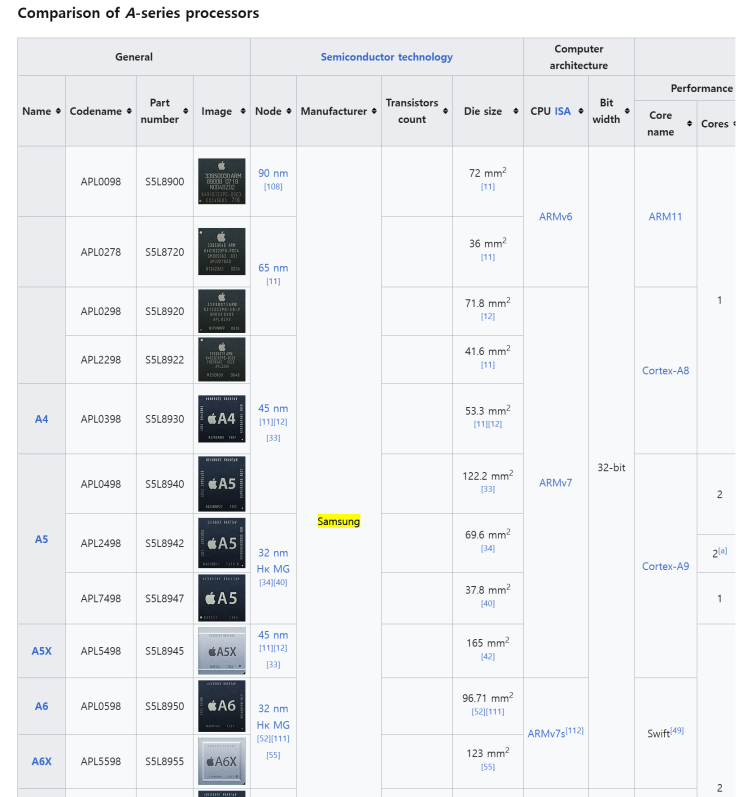Image resolution: width=743 pixels, height=797 pixels.
Task: Open the A4 chip image
Action: [x=222, y=419]
